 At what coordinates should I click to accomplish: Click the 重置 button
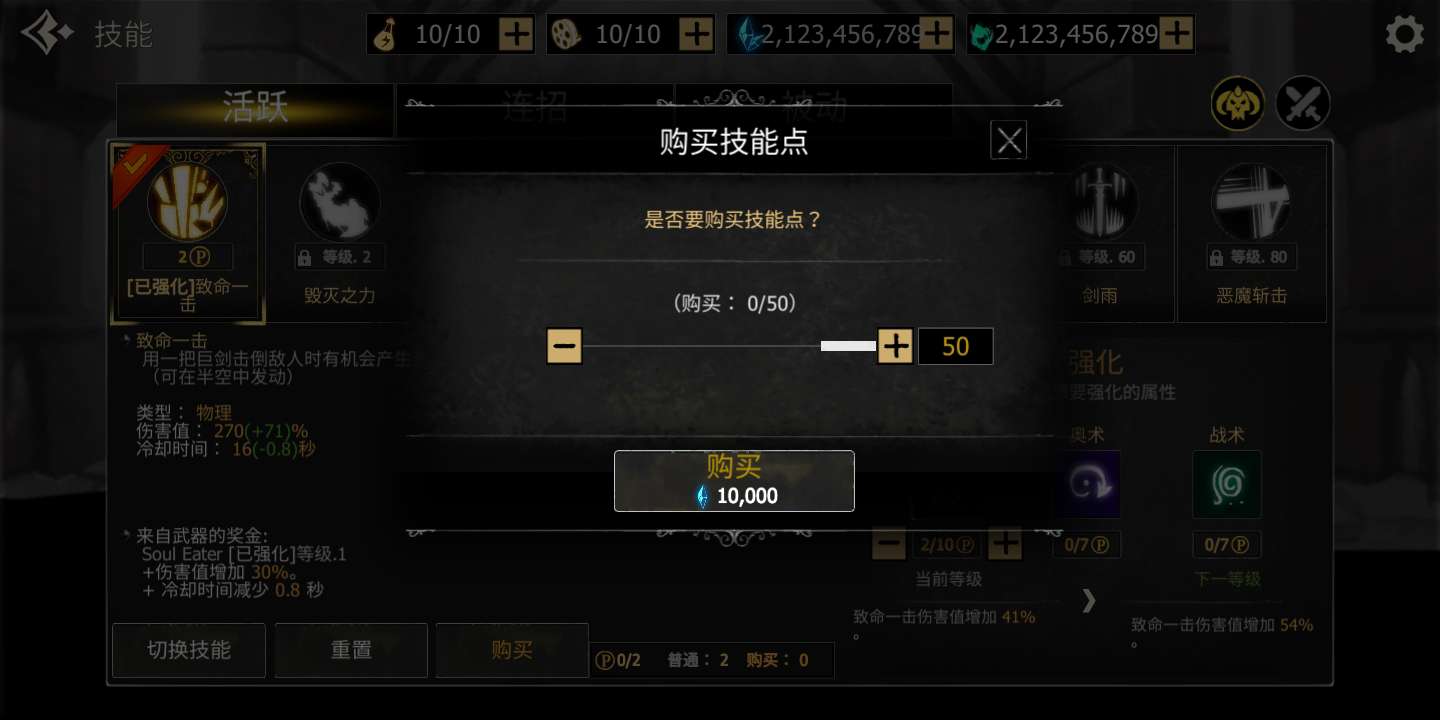(351, 650)
